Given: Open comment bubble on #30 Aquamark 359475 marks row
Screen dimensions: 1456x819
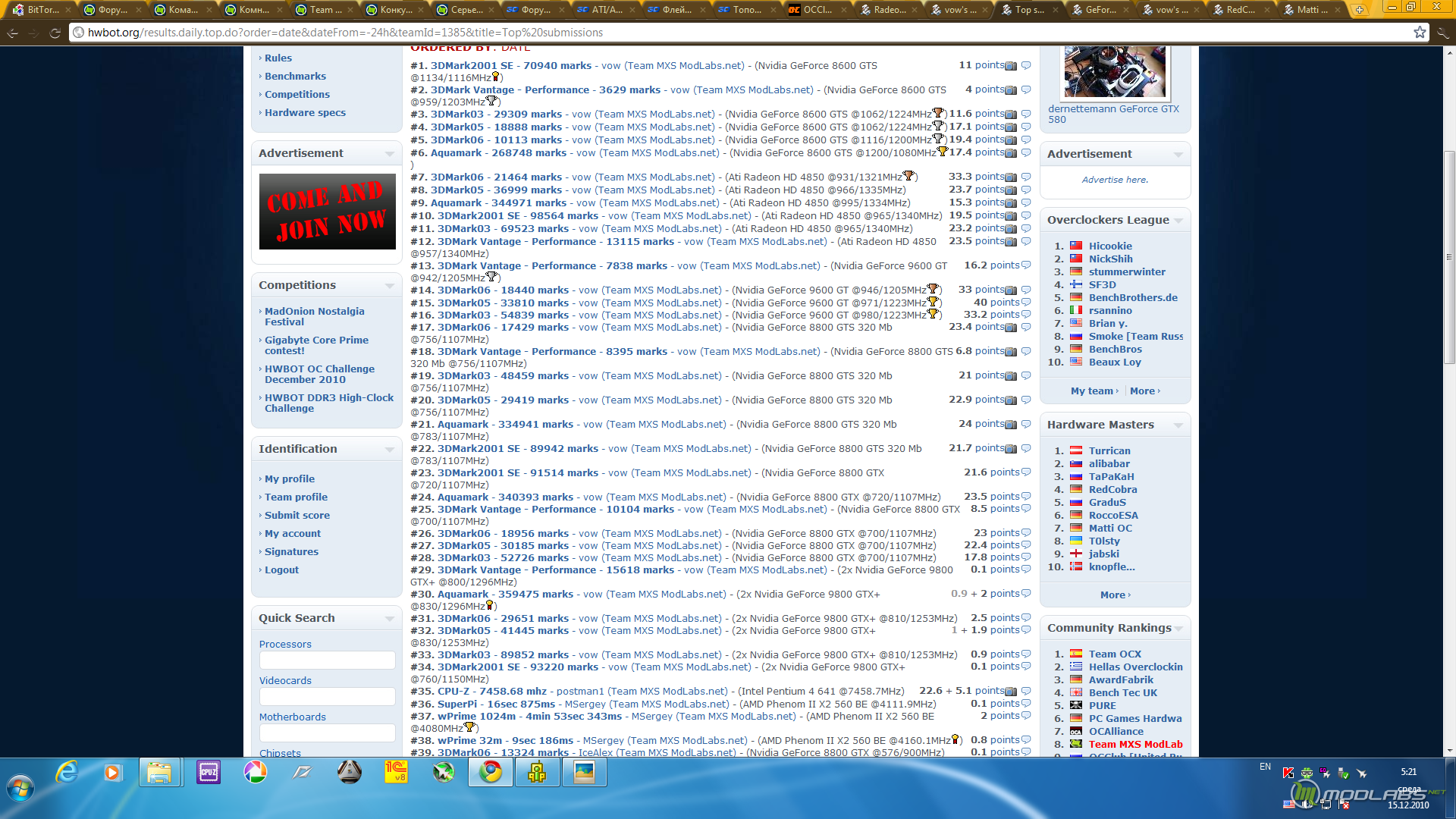Looking at the screenshot, I should (x=1026, y=594).
